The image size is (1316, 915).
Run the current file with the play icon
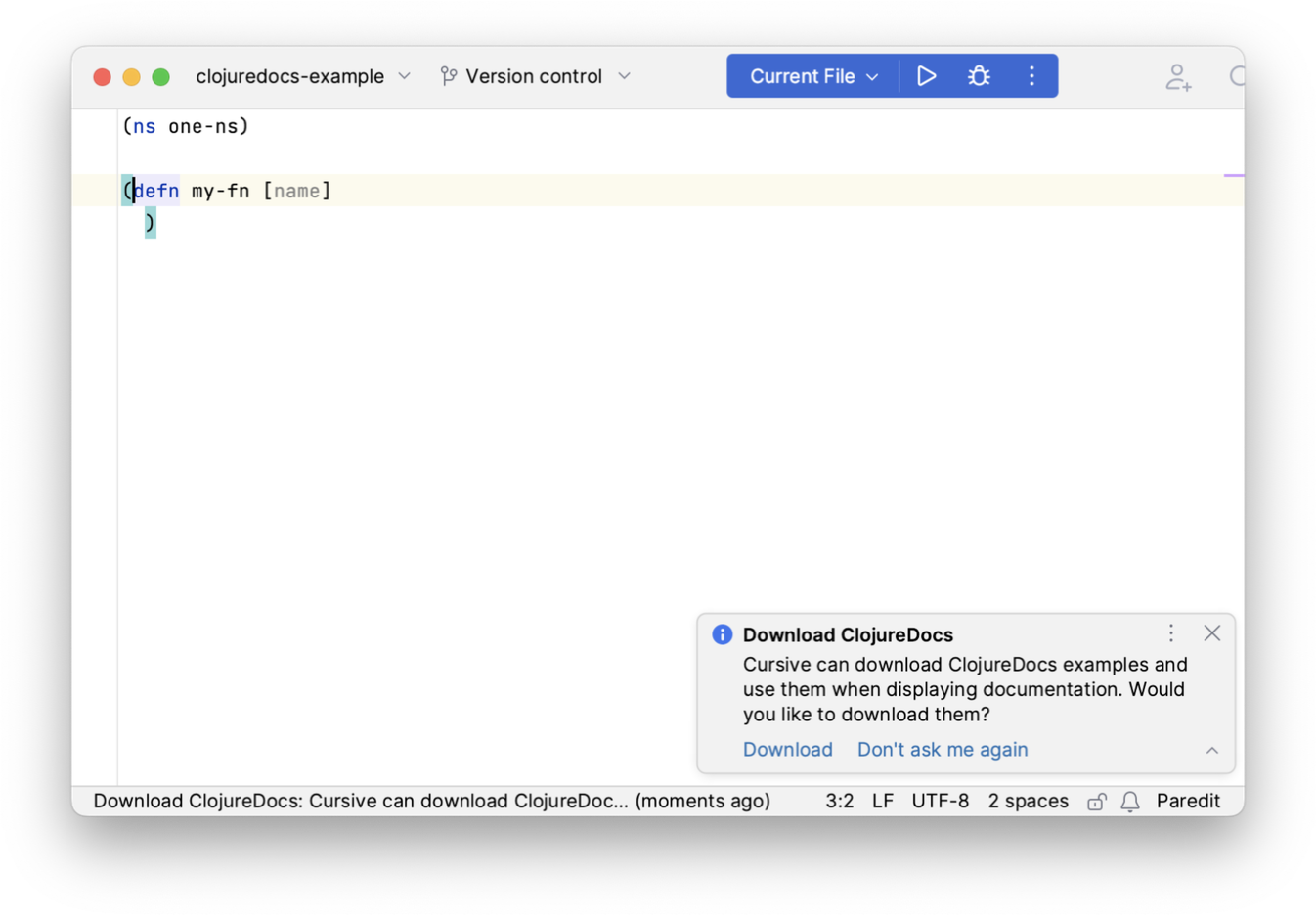tap(926, 76)
